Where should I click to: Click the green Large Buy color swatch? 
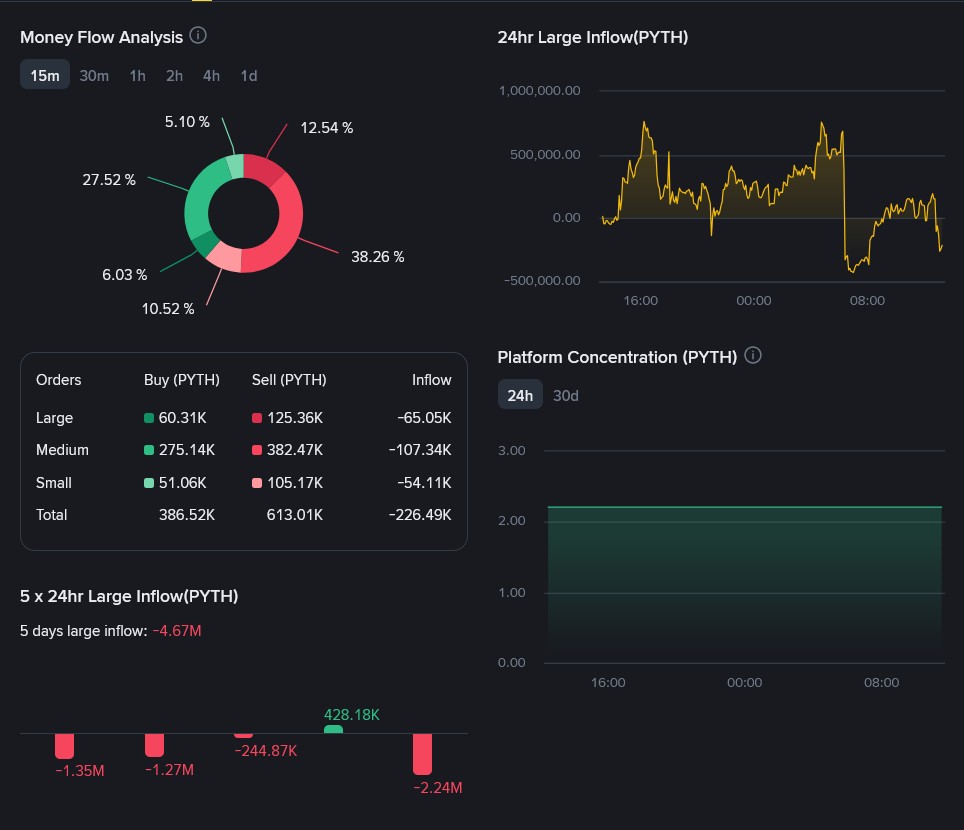[149, 419]
